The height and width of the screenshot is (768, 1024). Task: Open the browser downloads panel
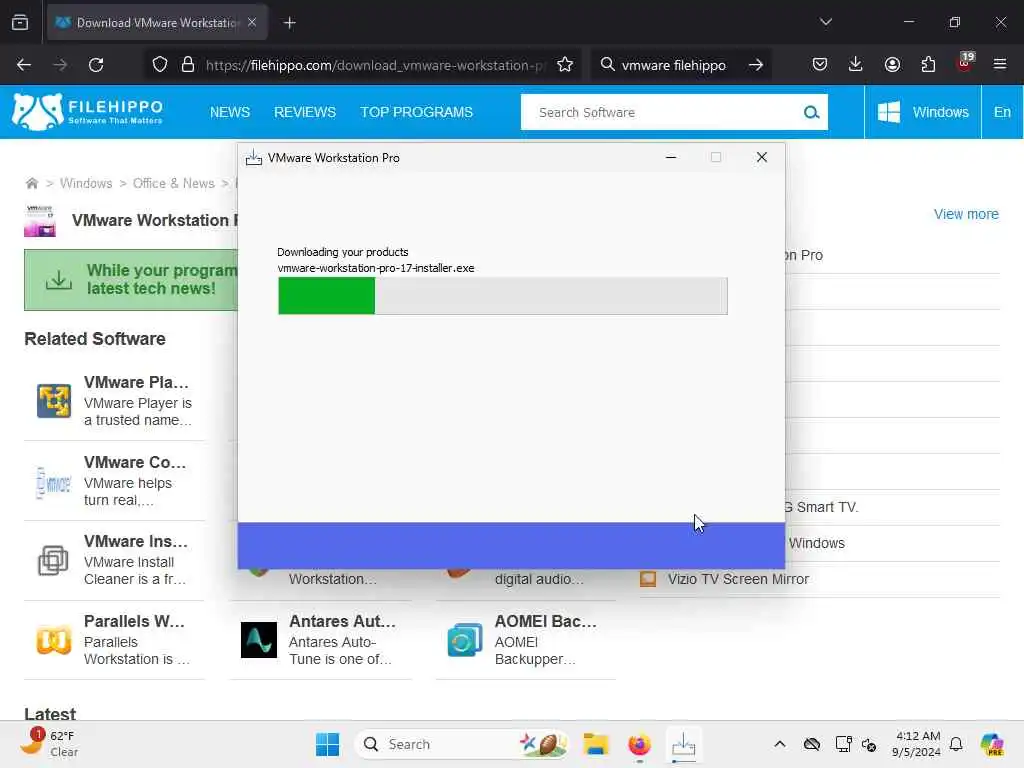click(x=856, y=64)
